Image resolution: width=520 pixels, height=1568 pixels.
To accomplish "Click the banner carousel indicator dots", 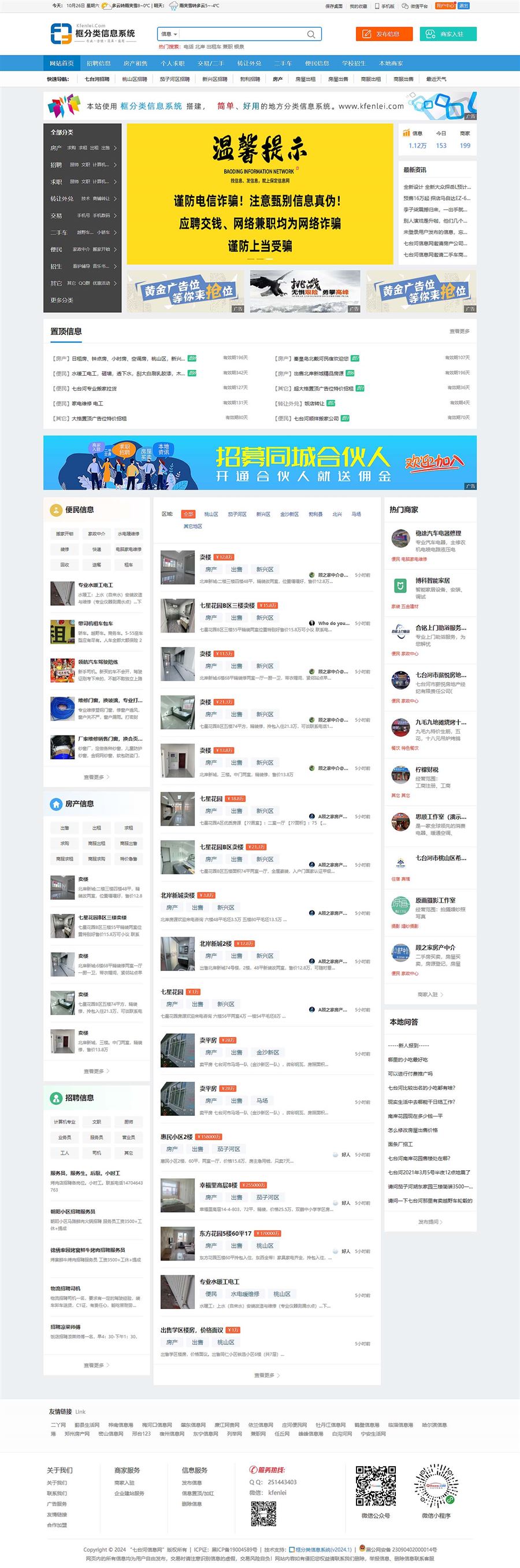I will (259, 258).
